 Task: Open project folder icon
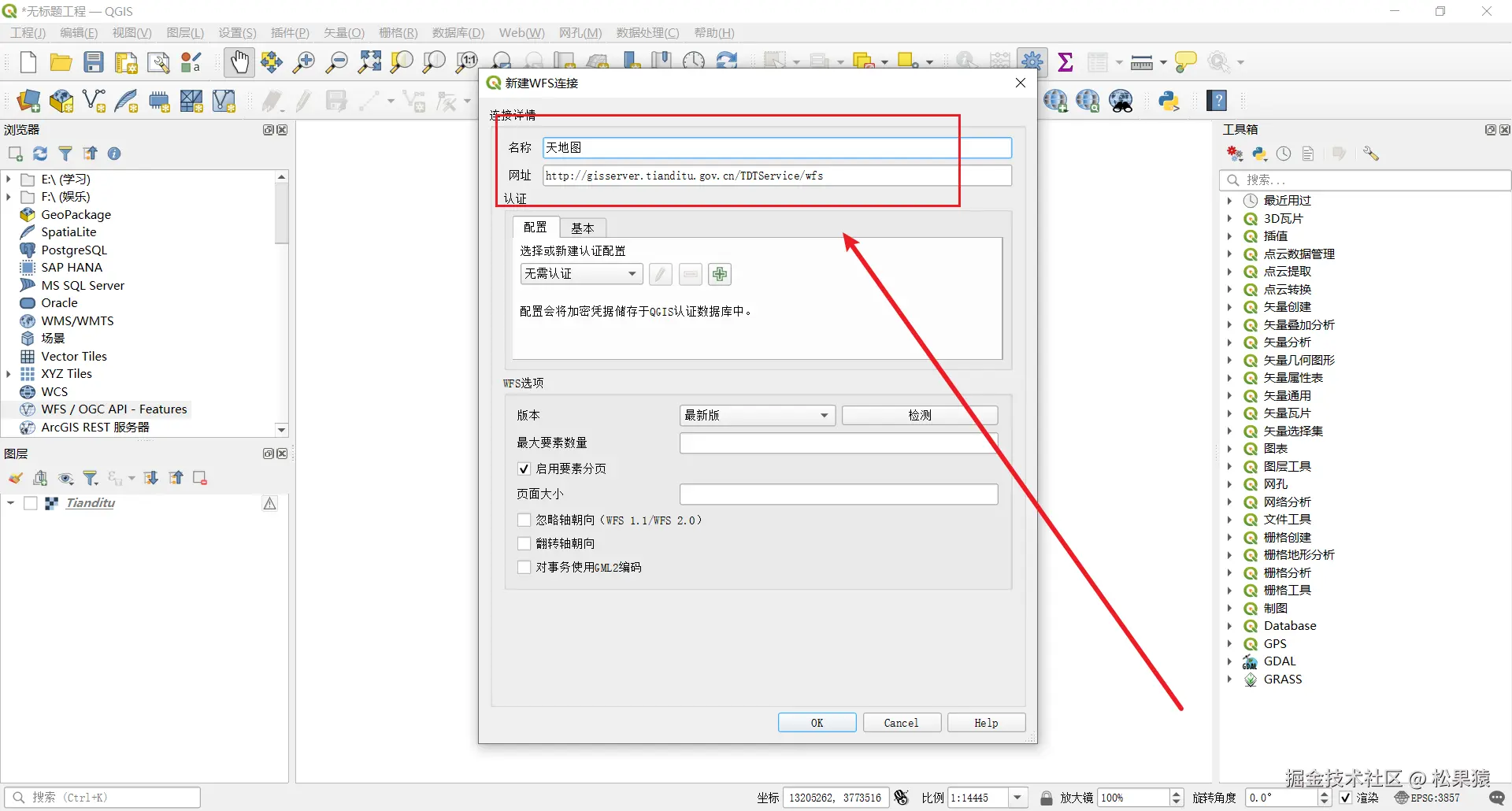point(61,62)
